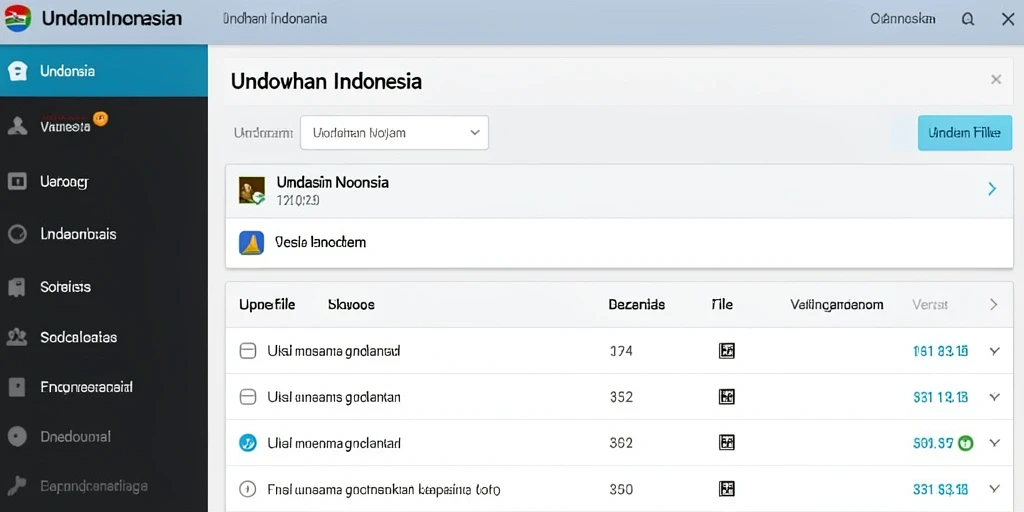Click the Sodcalcates people icon
The image size is (1024, 512).
pos(17,337)
